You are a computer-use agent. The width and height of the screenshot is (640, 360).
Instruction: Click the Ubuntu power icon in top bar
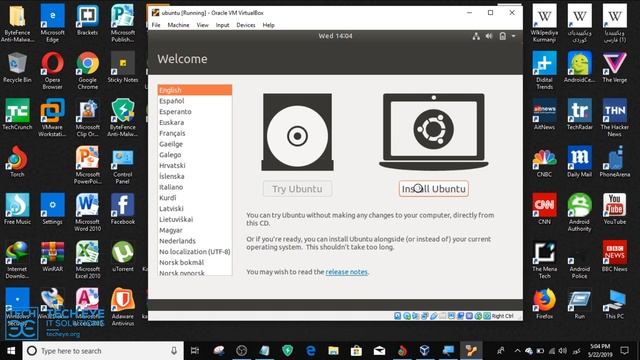point(502,36)
